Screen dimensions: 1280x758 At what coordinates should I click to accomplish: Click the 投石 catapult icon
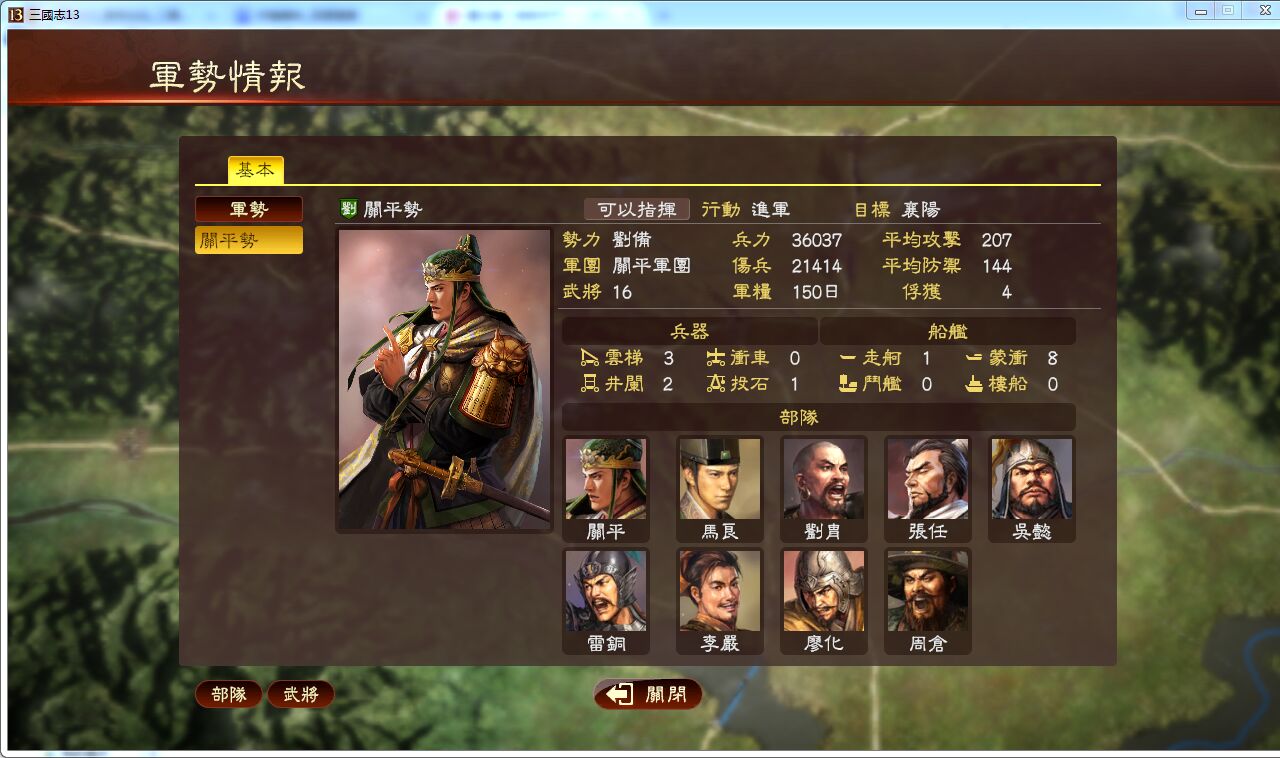715,384
